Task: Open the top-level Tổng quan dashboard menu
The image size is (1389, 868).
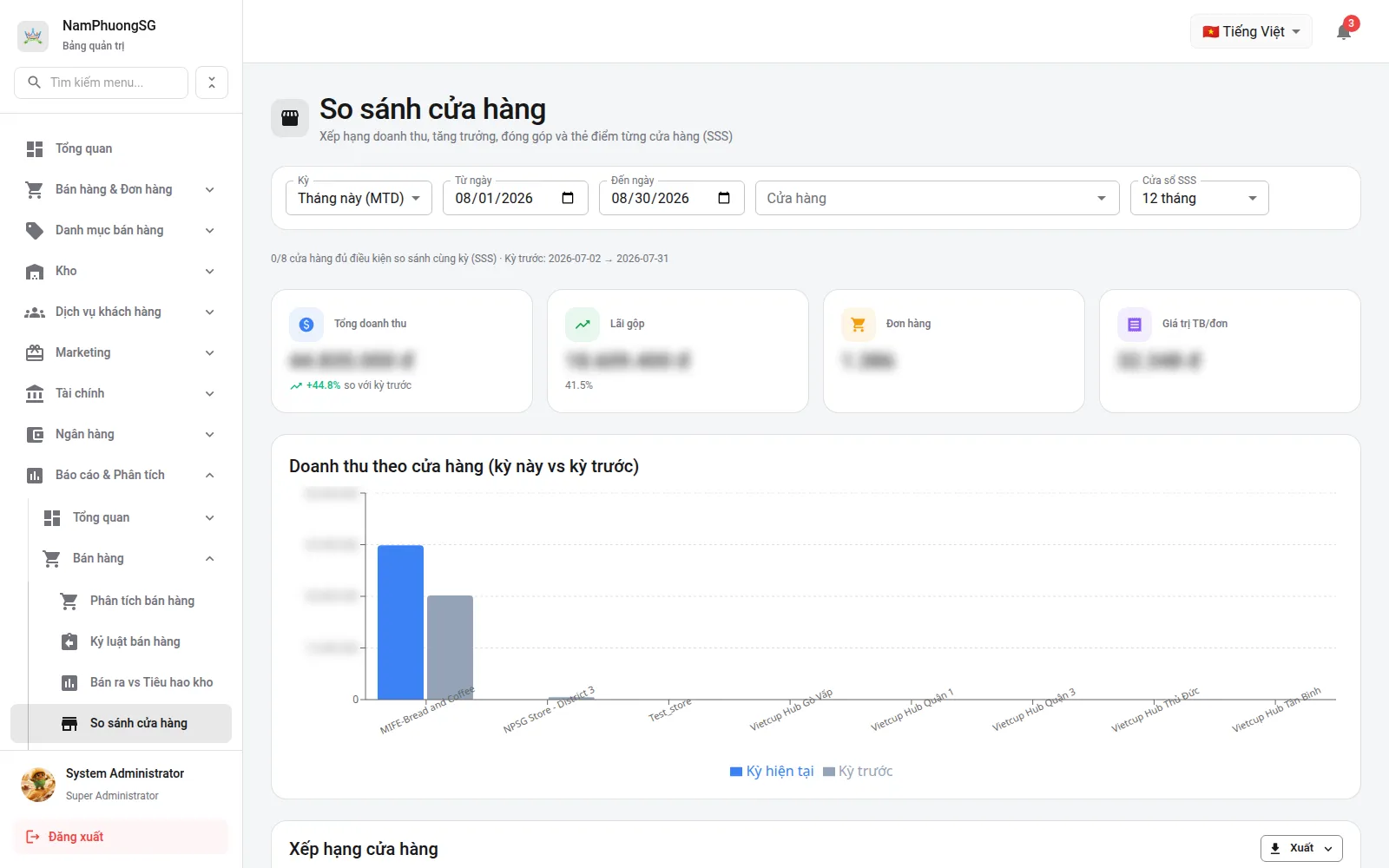Action: [x=122, y=148]
